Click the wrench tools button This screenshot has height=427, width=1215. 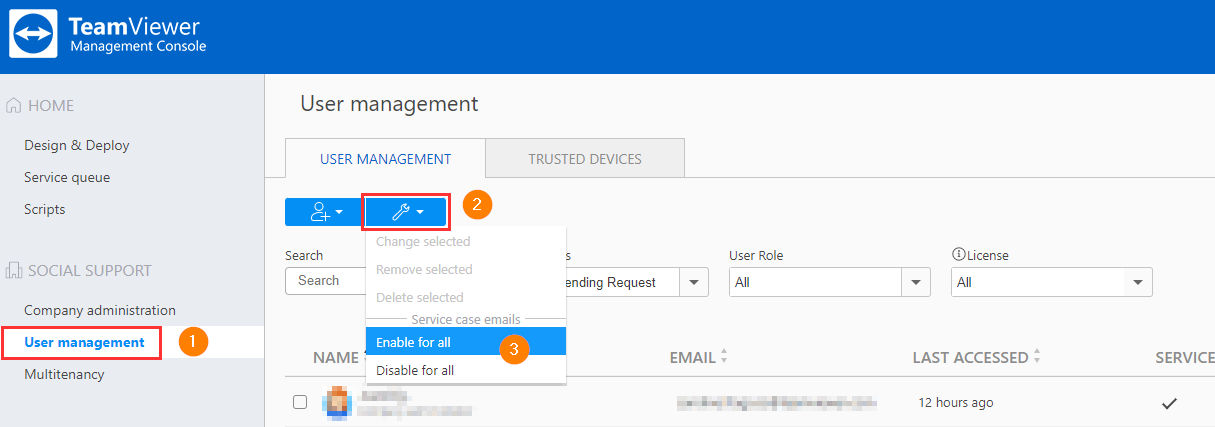click(405, 211)
